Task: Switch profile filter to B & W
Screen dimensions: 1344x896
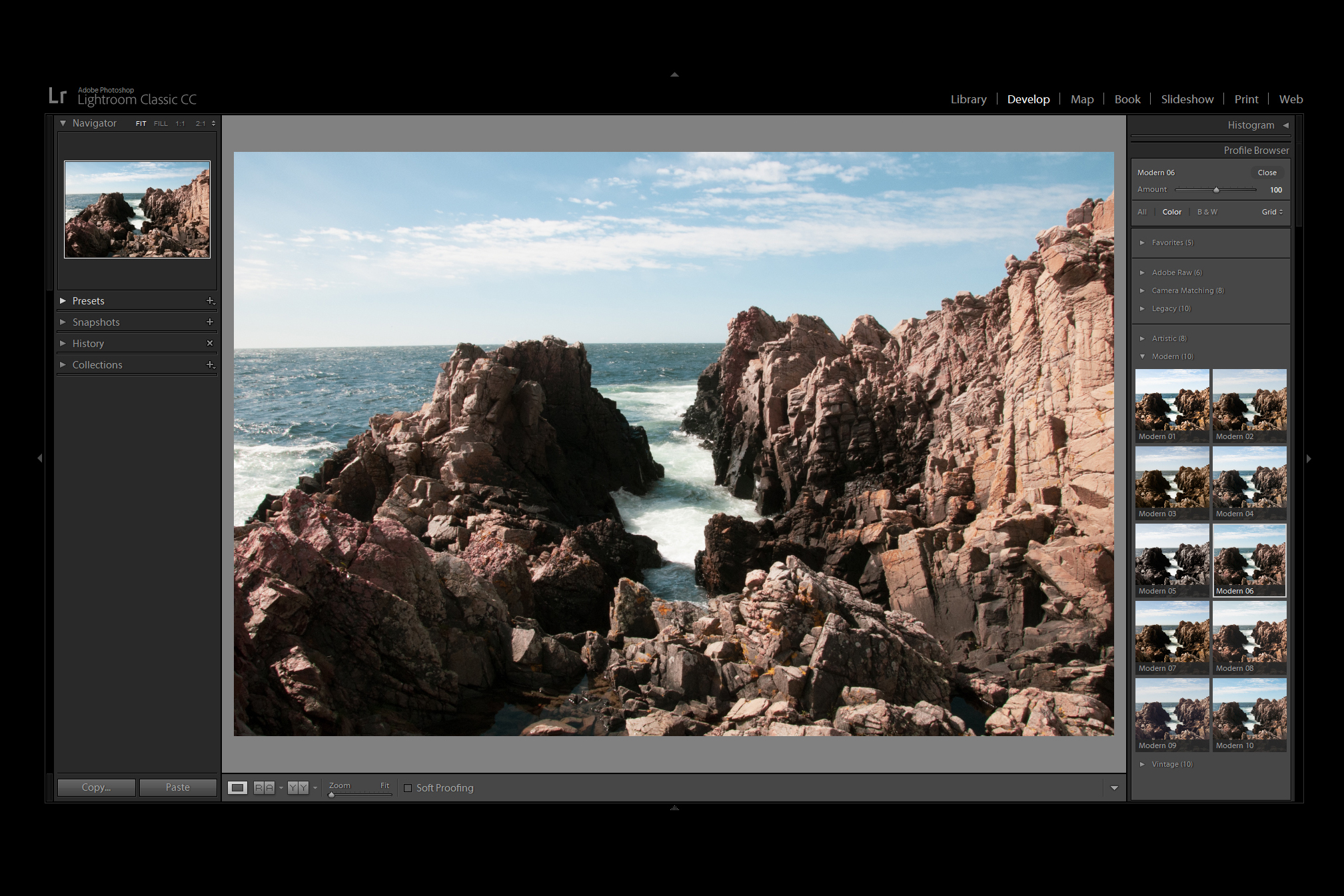Action: pyautogui.click(x=1207, y=212)
